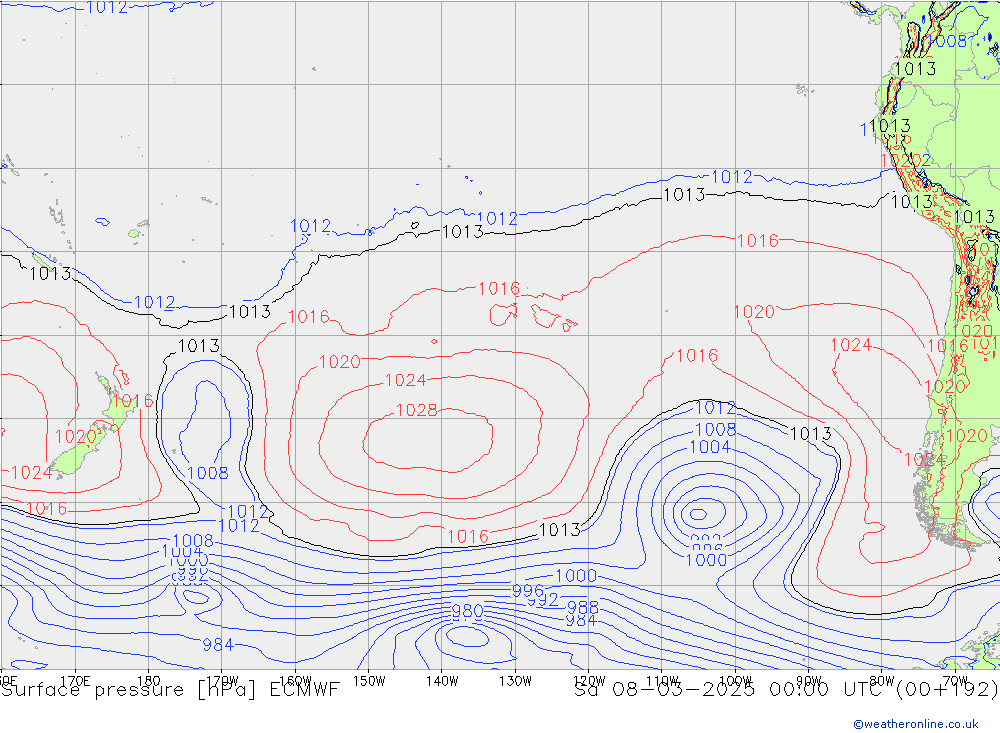Select the 988 isobar label

pos(582,607)
